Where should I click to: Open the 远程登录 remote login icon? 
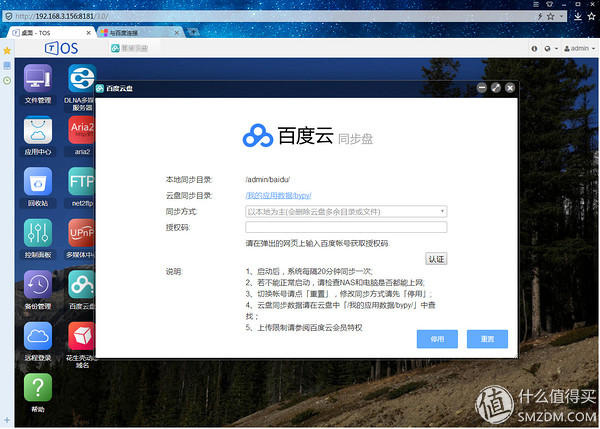[x=38, y=336]
